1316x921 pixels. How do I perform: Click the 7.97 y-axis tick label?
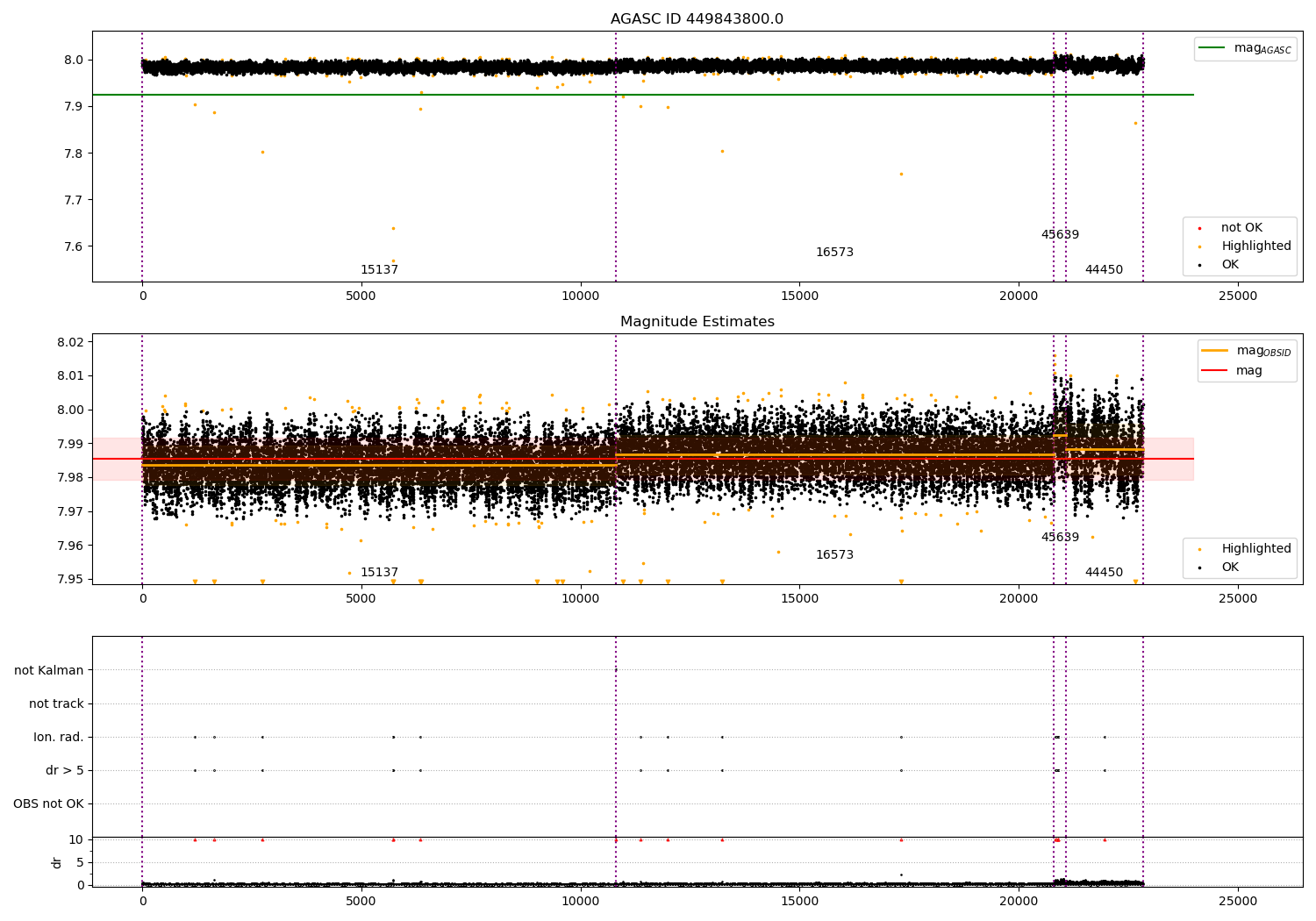click(x=69, y=511)
